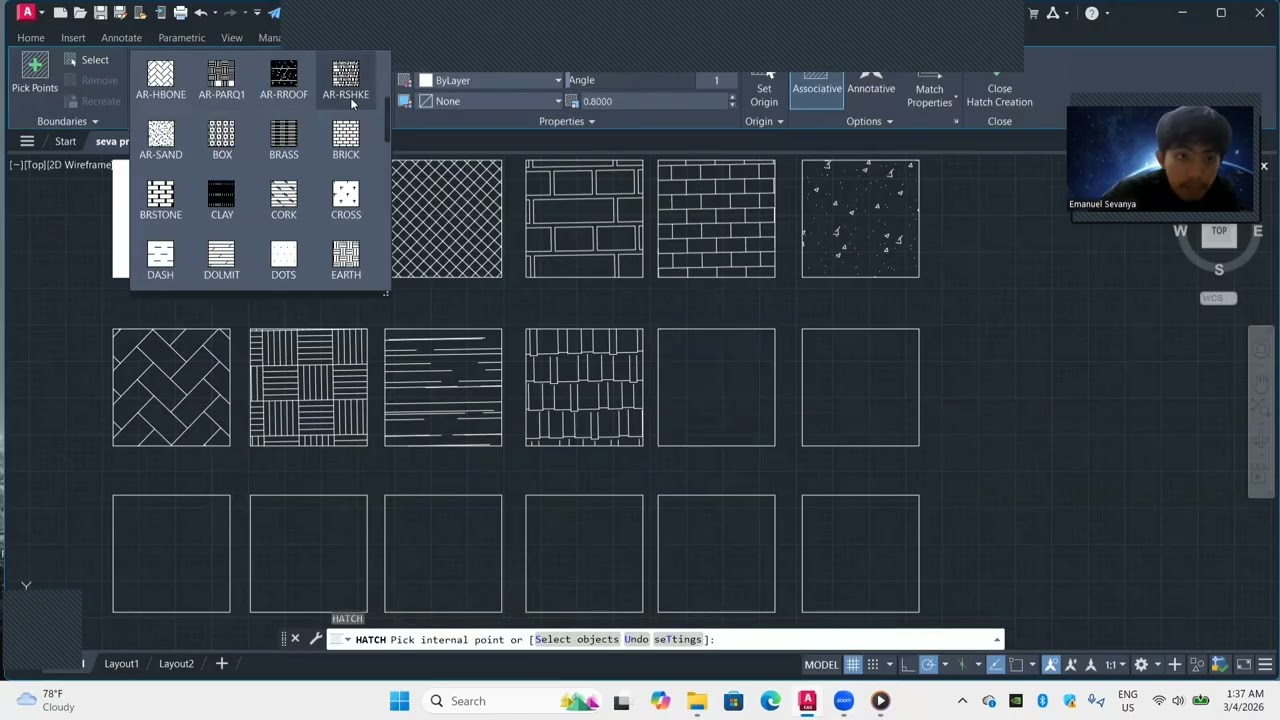Open the Home ribbon tab

[31, 38]
